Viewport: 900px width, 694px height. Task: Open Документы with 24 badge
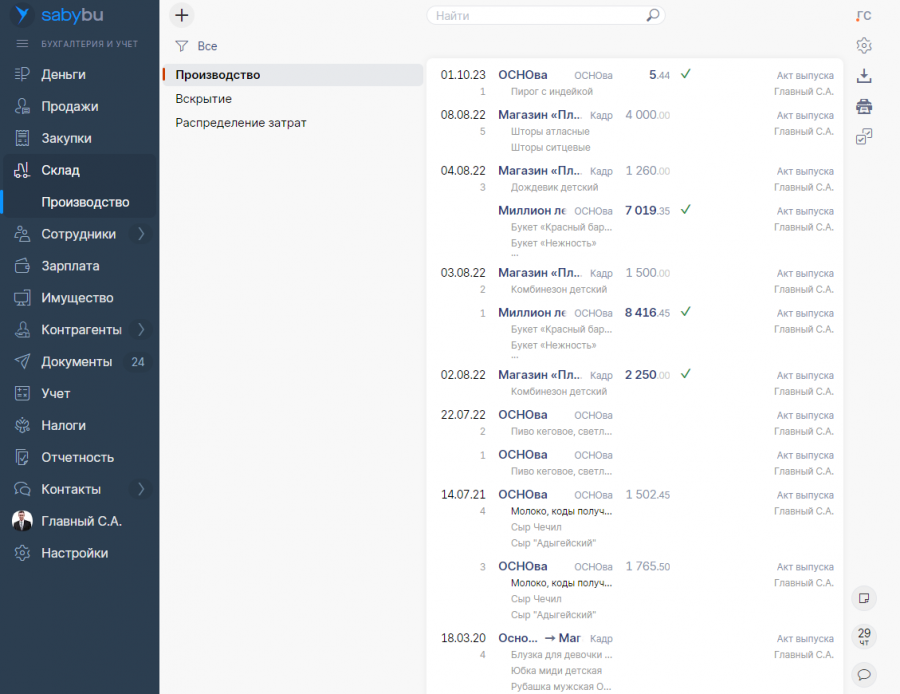click(x=79, y=362)
